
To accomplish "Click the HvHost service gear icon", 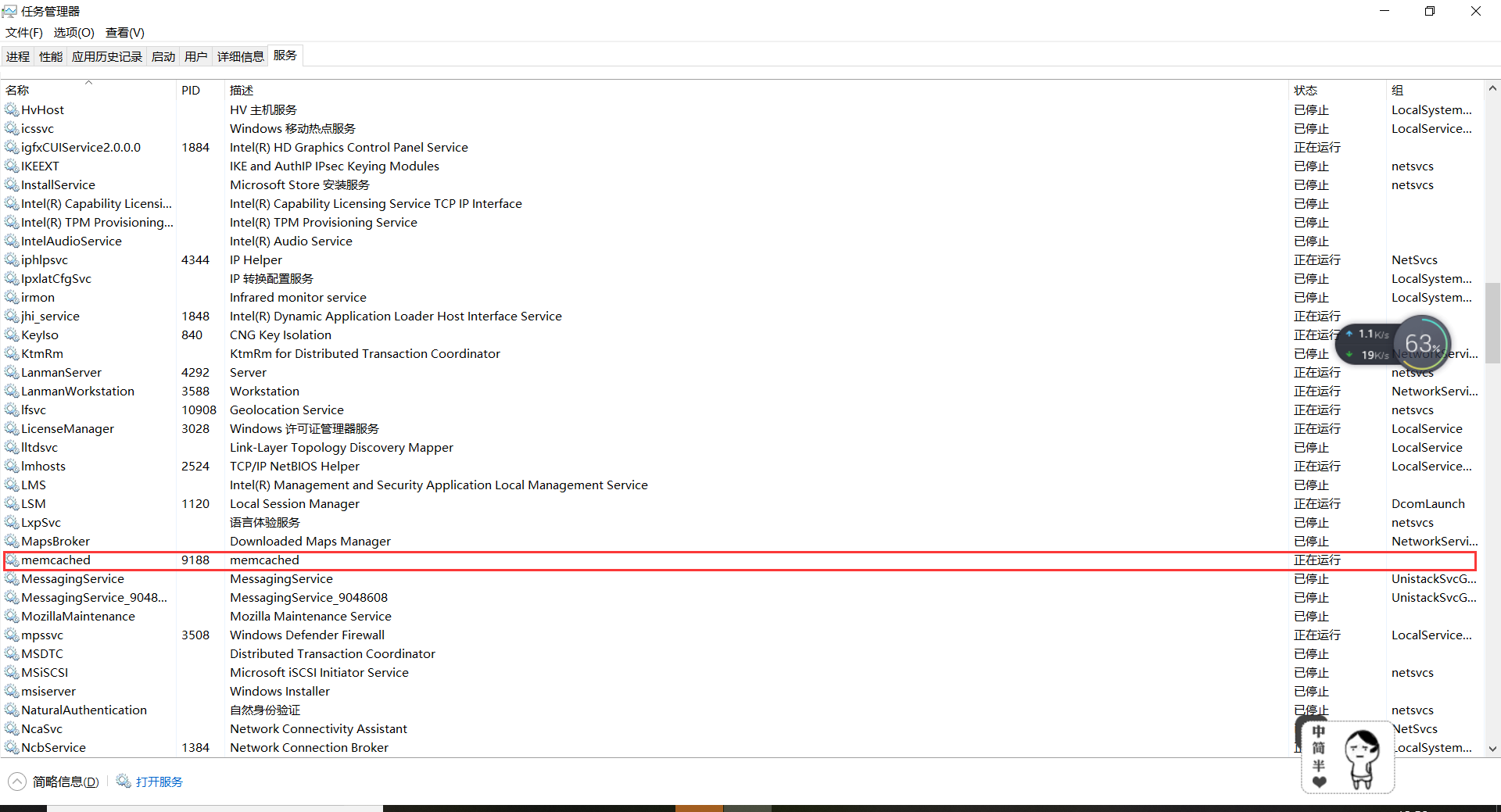I will (x=11, y=109).
